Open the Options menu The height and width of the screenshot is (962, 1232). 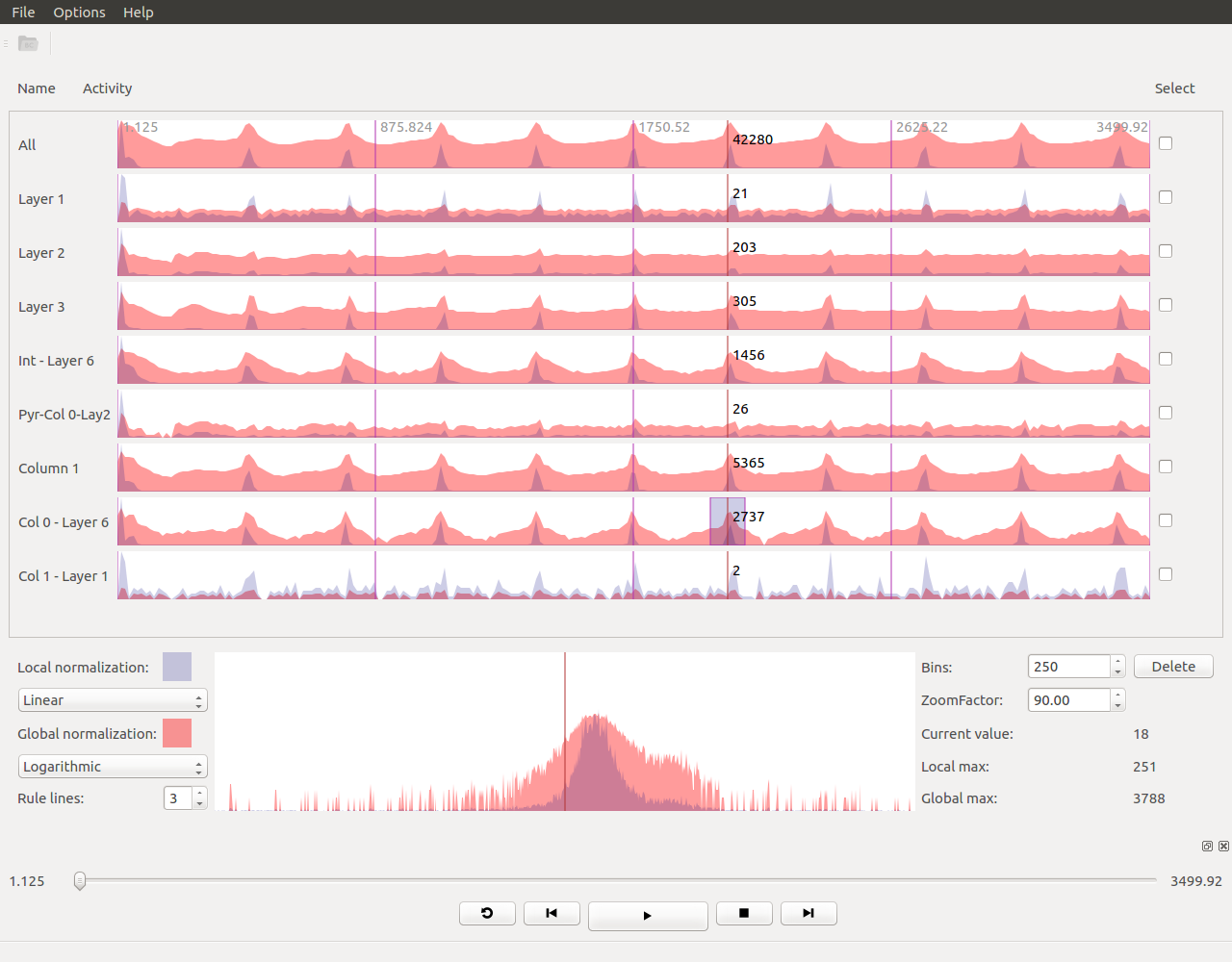click(79, 13)
